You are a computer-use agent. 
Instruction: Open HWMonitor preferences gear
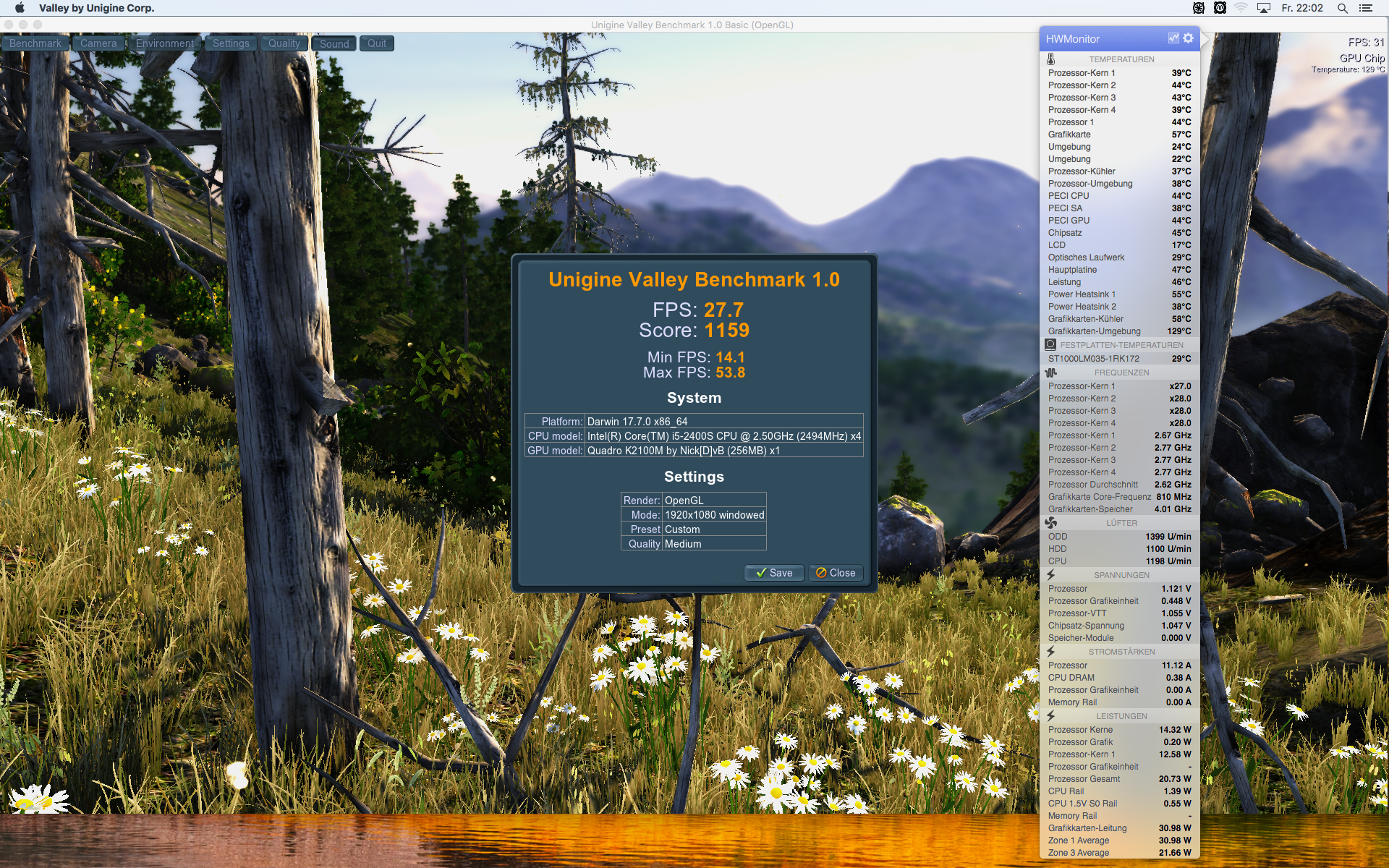pos(1189,38)
